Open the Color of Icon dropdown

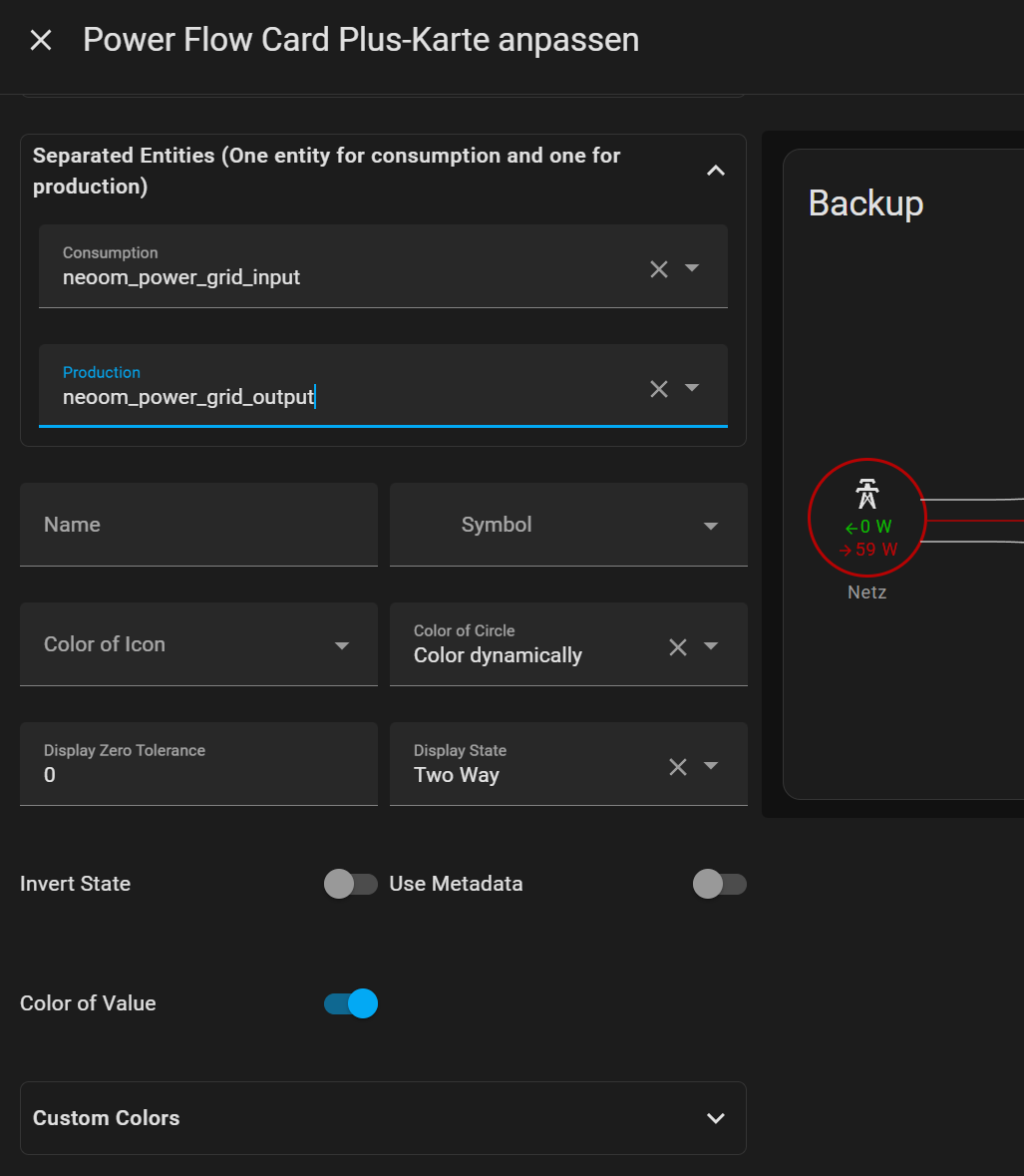pyautogui.click(x=342, y=645)
